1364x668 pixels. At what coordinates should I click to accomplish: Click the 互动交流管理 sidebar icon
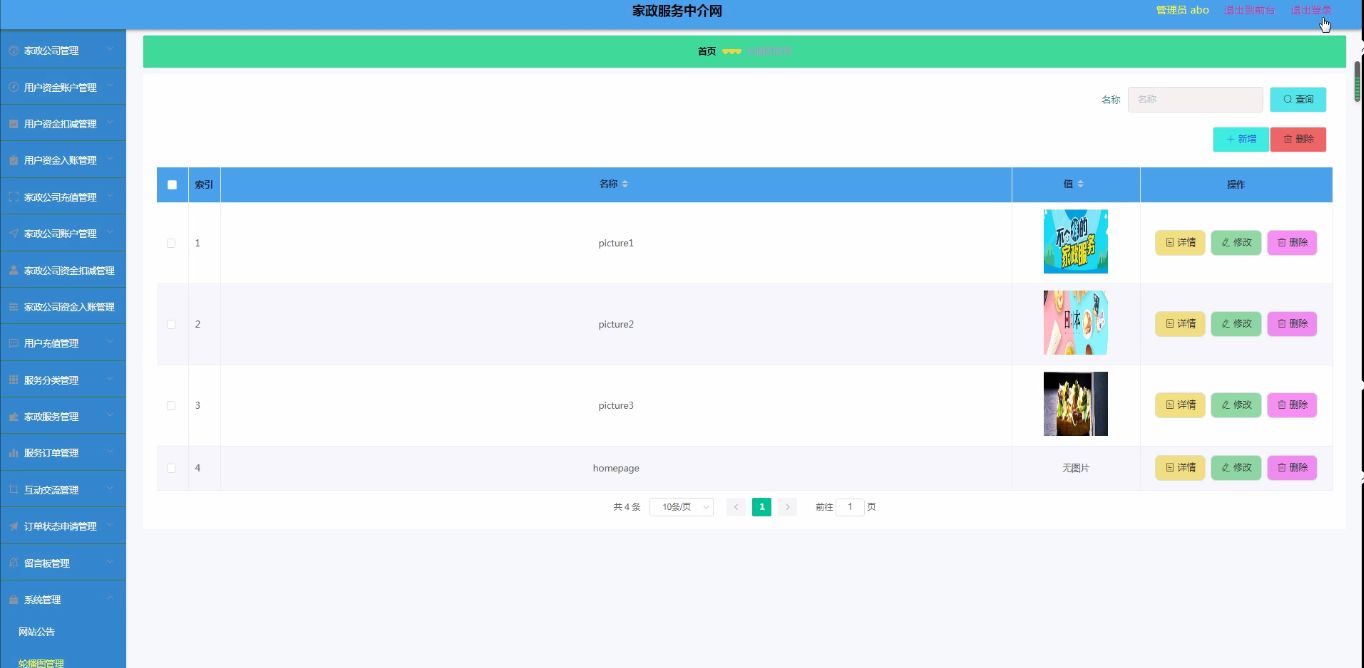click(13, 490)
